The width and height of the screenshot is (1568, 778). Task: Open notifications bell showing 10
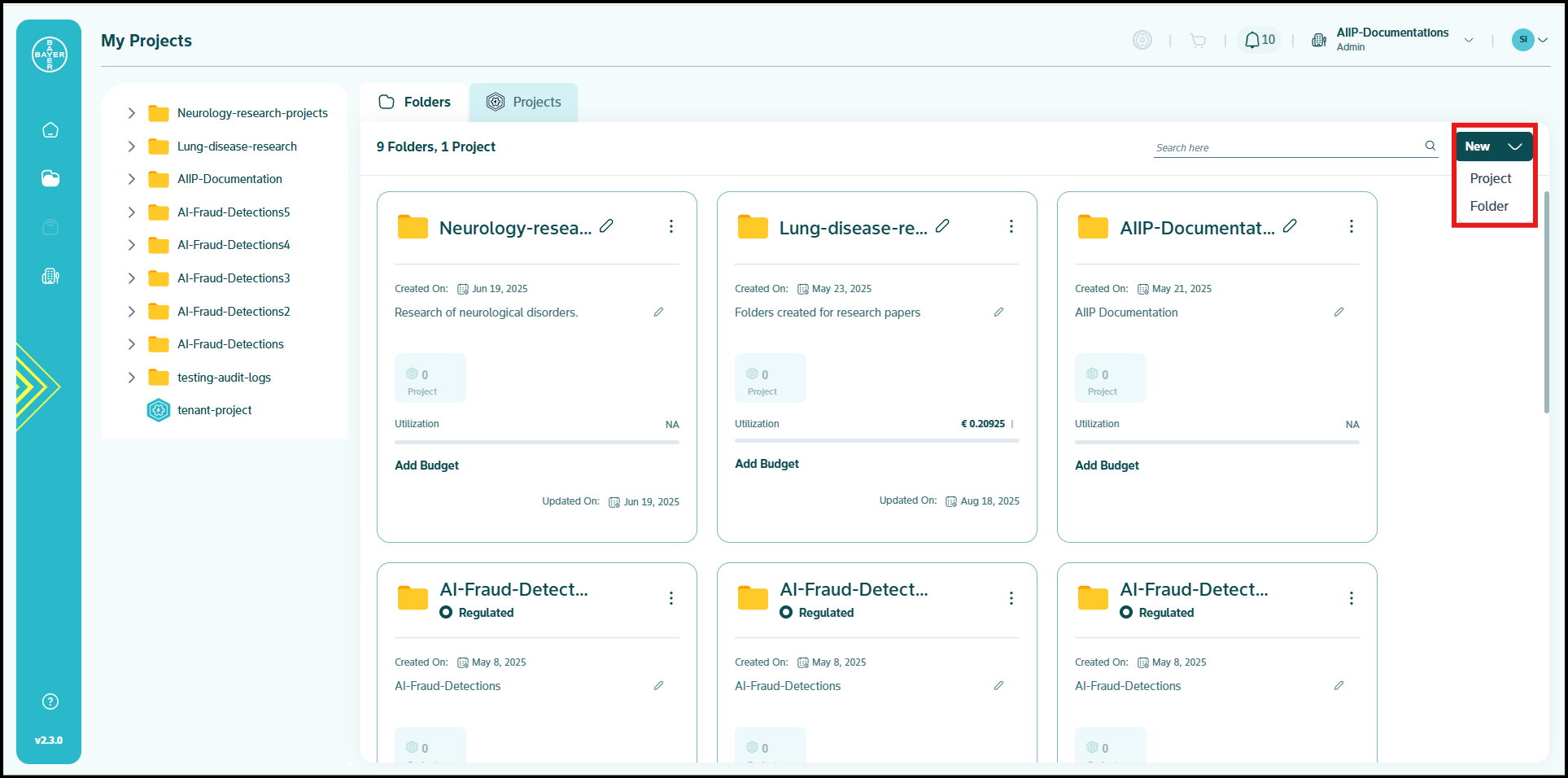pos(1259,40)
